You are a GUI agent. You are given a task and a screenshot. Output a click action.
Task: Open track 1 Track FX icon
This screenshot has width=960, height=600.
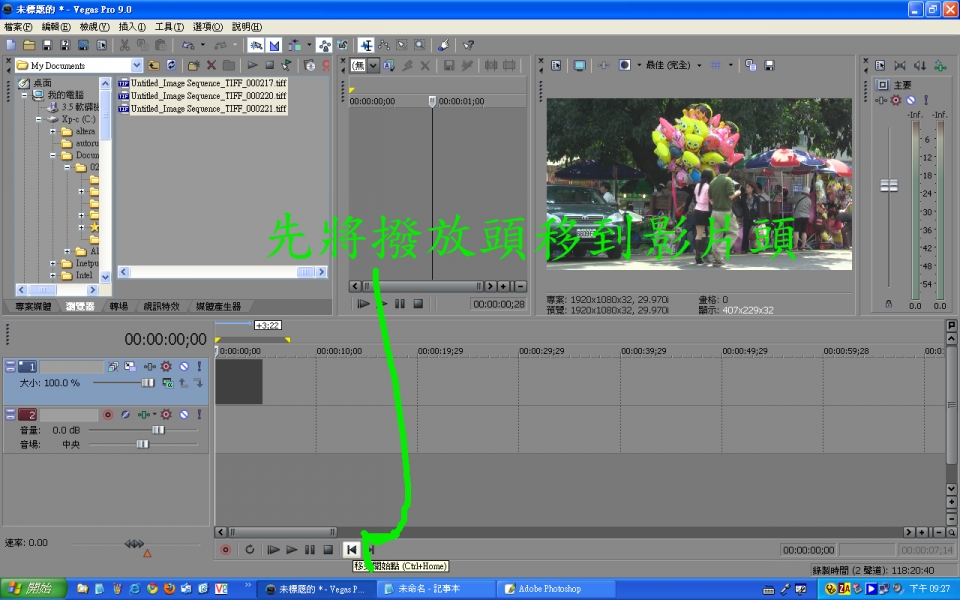[x=166, y=367]
